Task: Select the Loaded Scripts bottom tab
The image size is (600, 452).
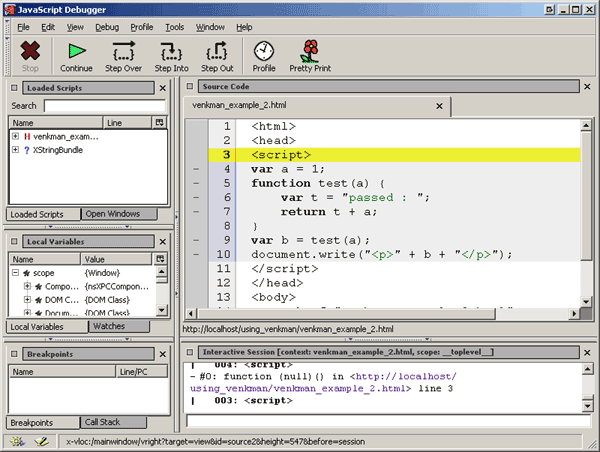Action: pyautogui.click(x=44, y=214)
